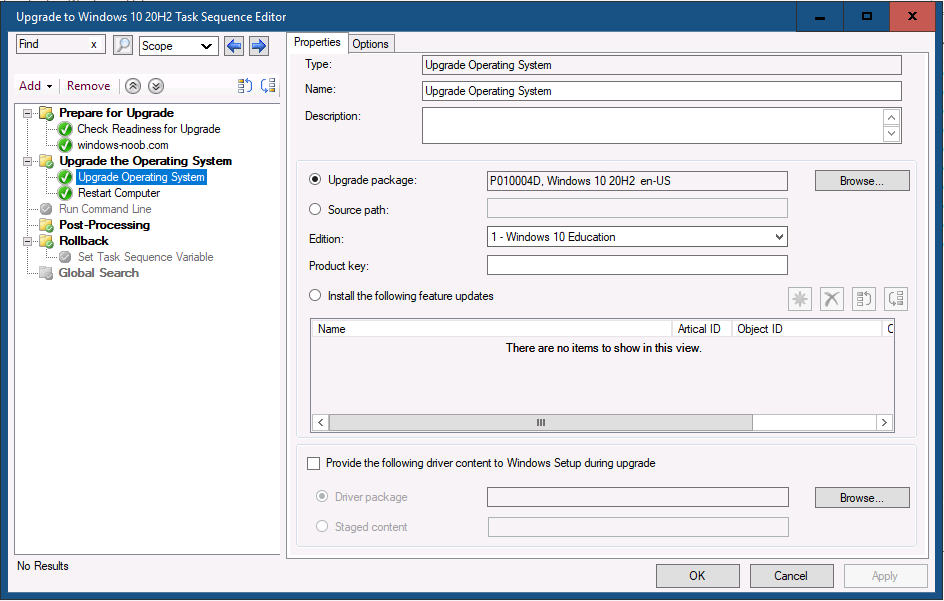This screenshot has width=944, height=601.
Task: Move selected step up
Action: click(x=133, y=86)
